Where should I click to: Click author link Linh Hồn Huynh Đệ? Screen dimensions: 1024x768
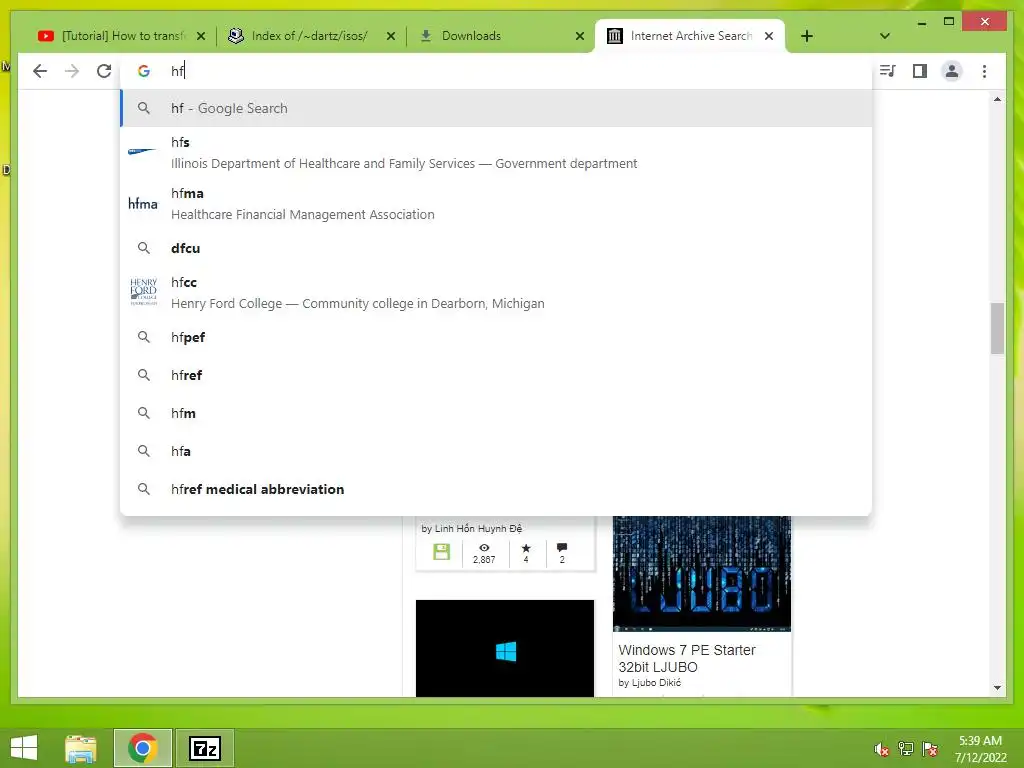coord(479,528)
